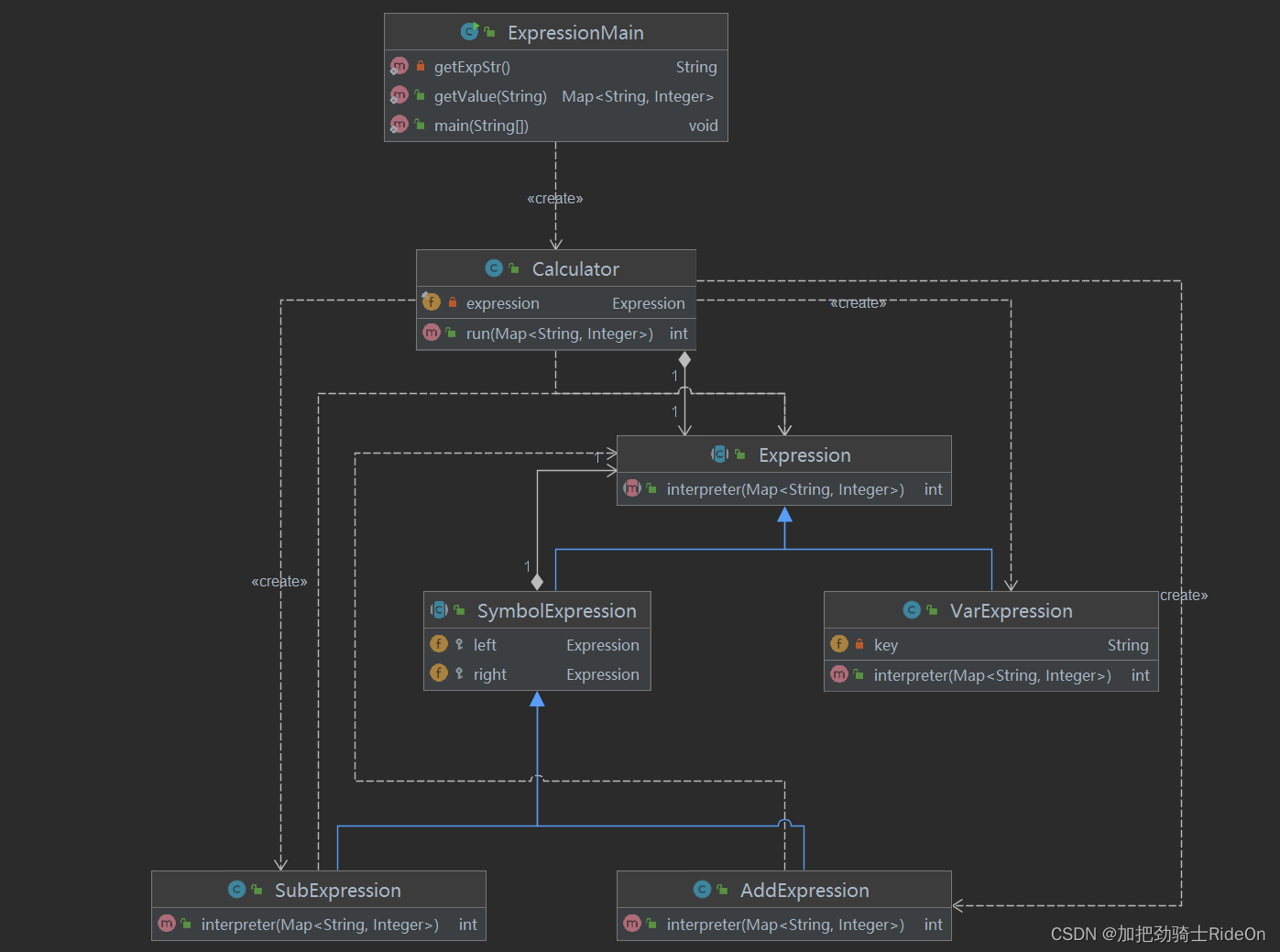This screenshot has width=1280, height=952.
Task: Click the public visibility icon beside SubExpression title
Action: tap(257, 890)
